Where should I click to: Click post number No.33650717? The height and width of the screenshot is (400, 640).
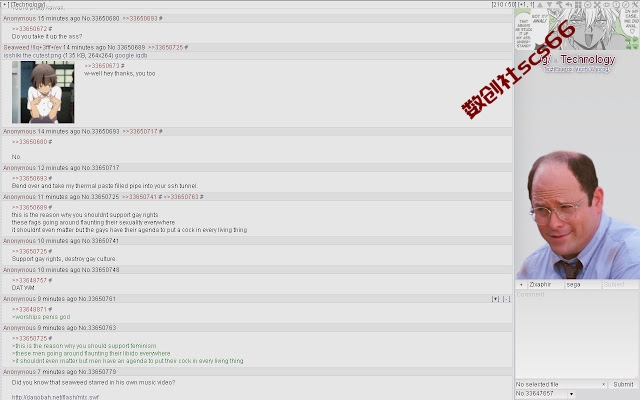100,168
